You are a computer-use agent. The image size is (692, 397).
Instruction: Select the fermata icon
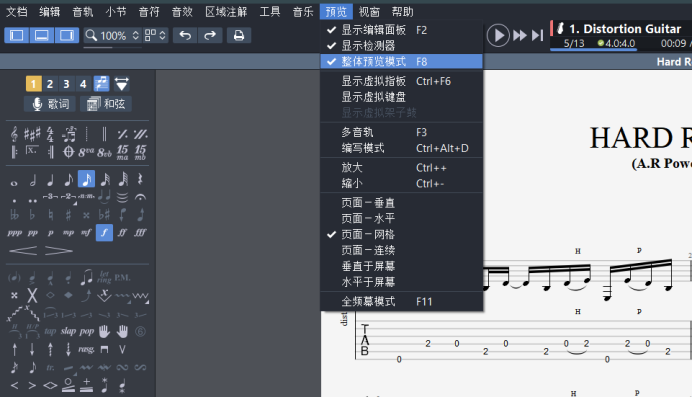(140, 197)
